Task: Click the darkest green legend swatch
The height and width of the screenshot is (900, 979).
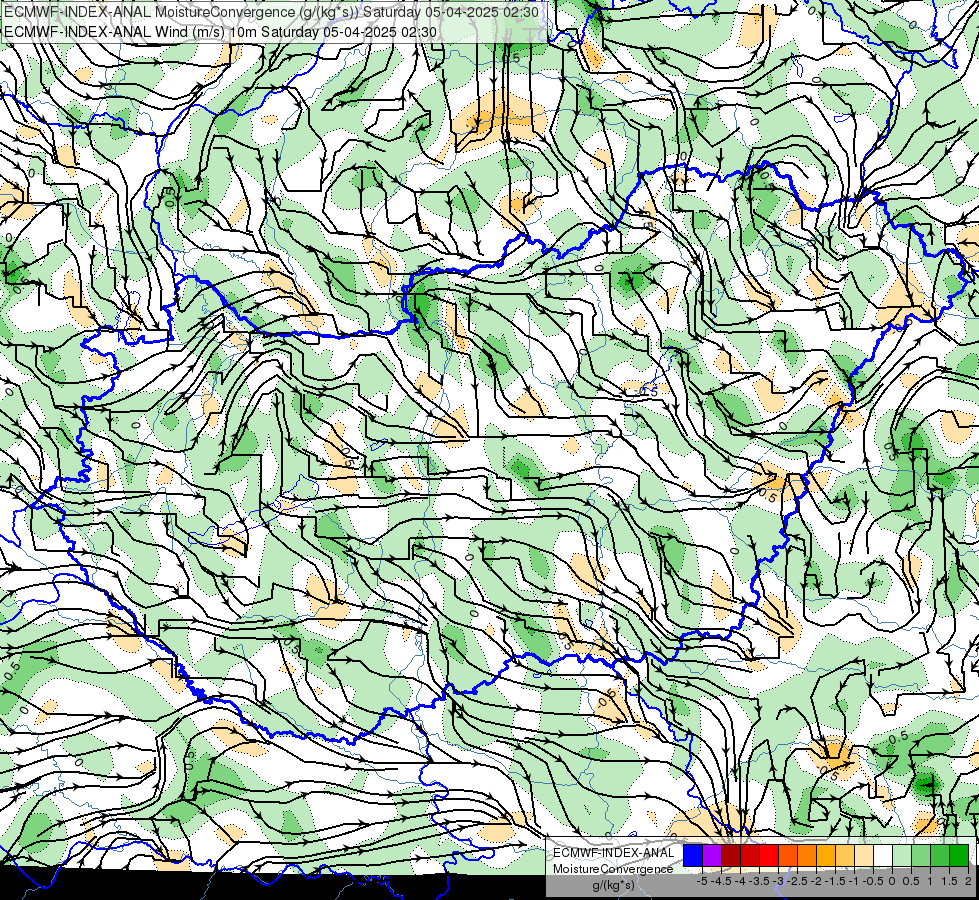Action: pos(959,855)
